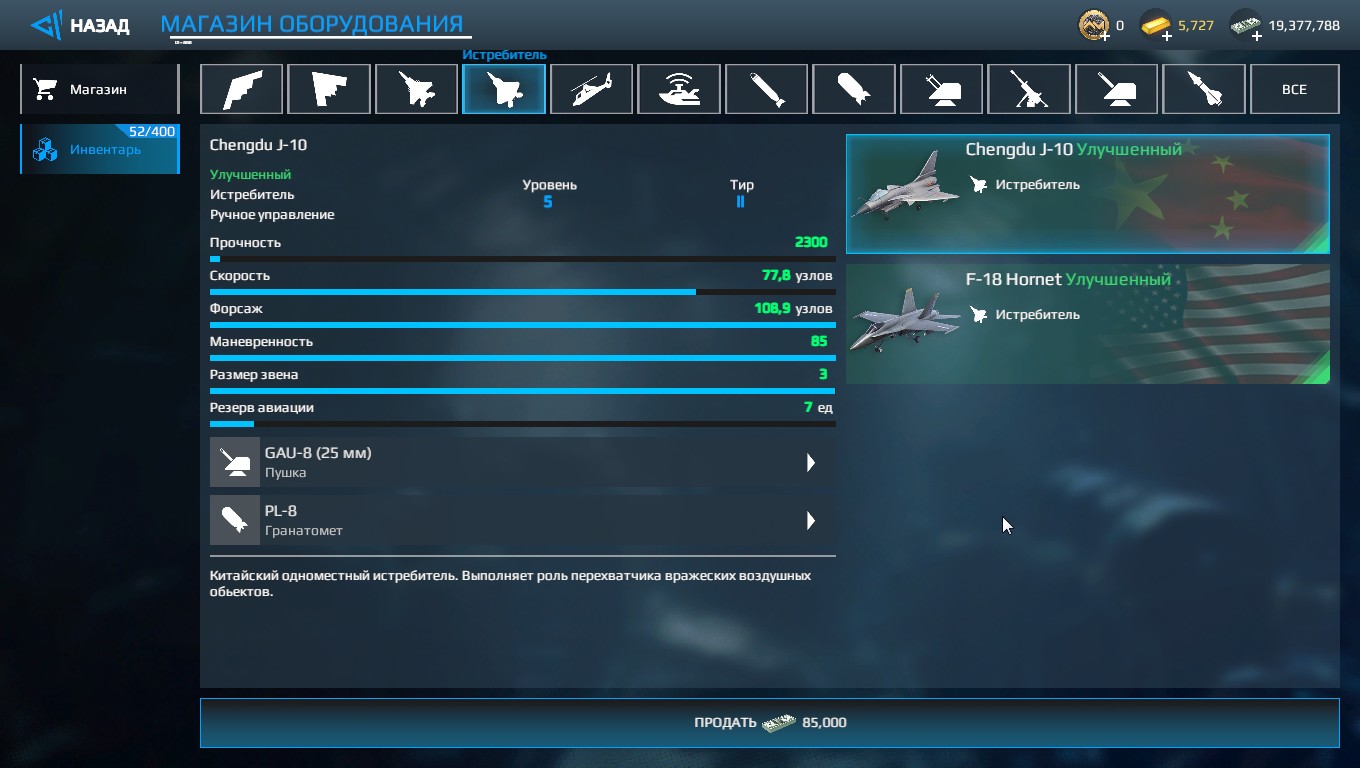Select the Chengdu J-10 Улучшенный card

click(x=1088, y=194)
